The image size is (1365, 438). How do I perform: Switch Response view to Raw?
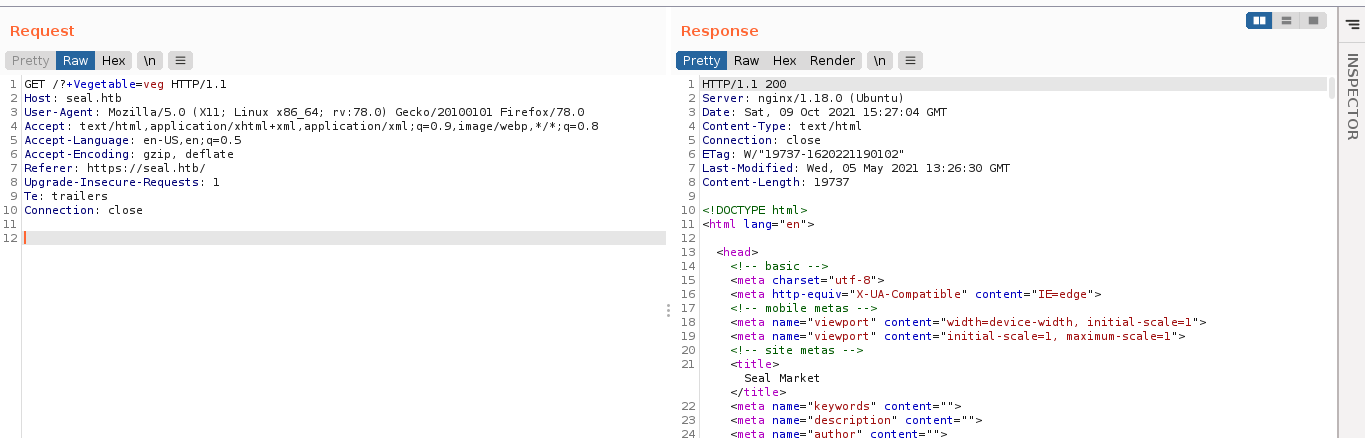click(746, 61)
